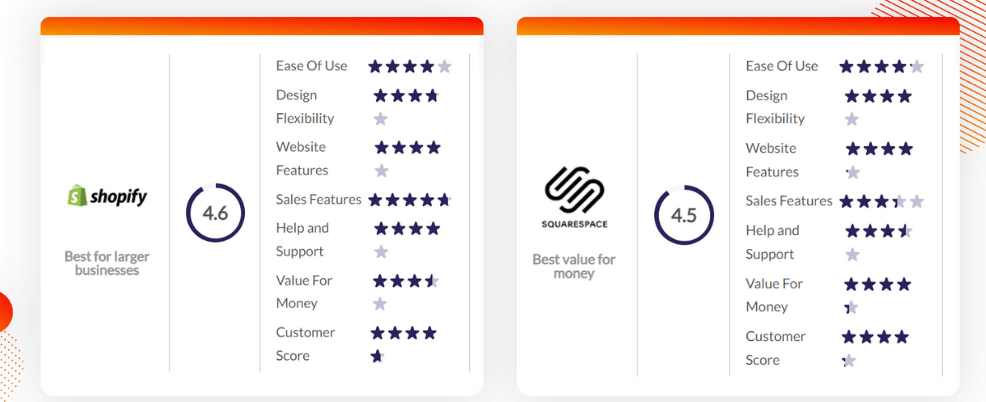Screen dimensions: 986x402
Task: Click Squarespace's Help and Support stars
Action: pos(878,242)
